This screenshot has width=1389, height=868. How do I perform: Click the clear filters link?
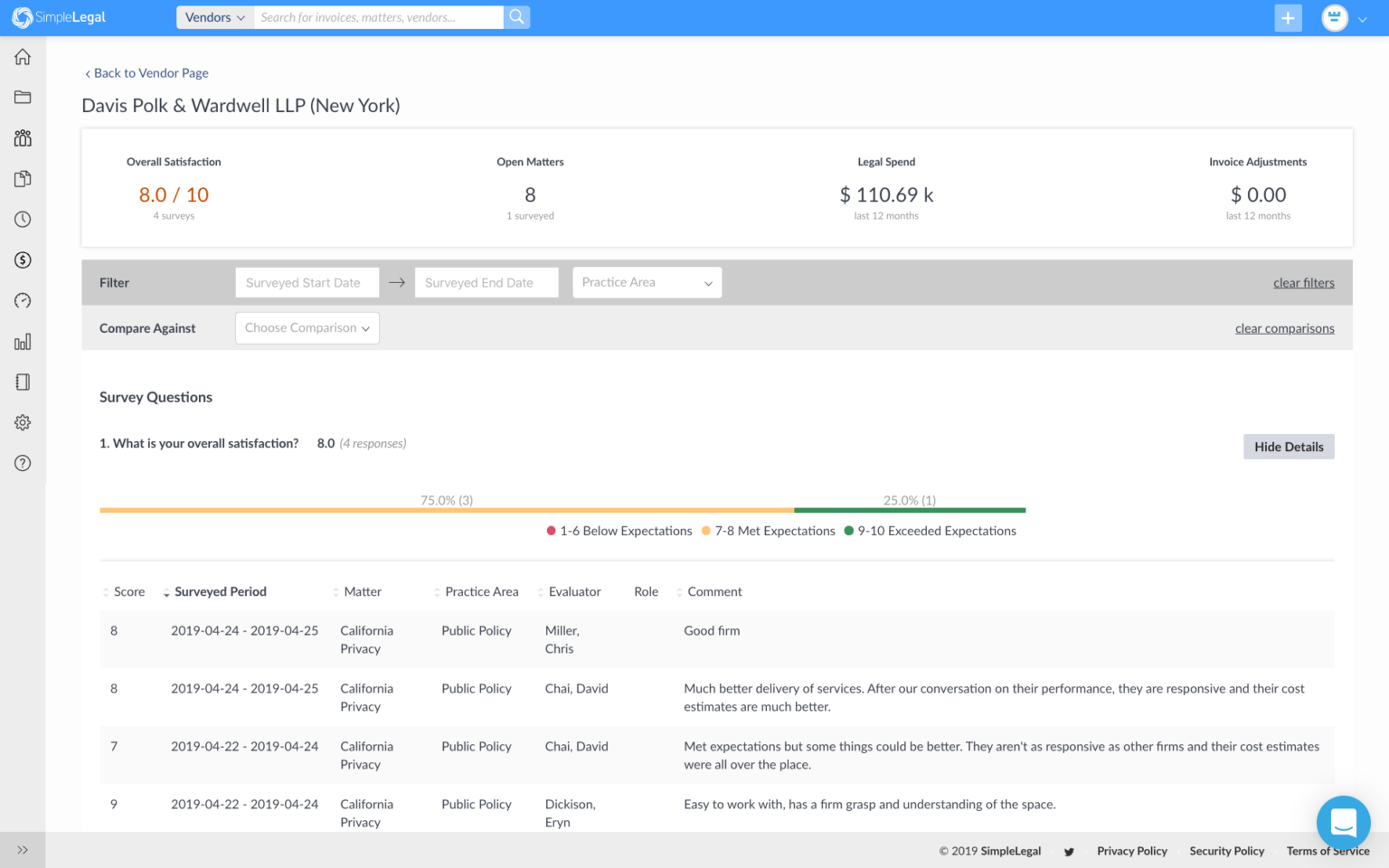[1303, 283]
